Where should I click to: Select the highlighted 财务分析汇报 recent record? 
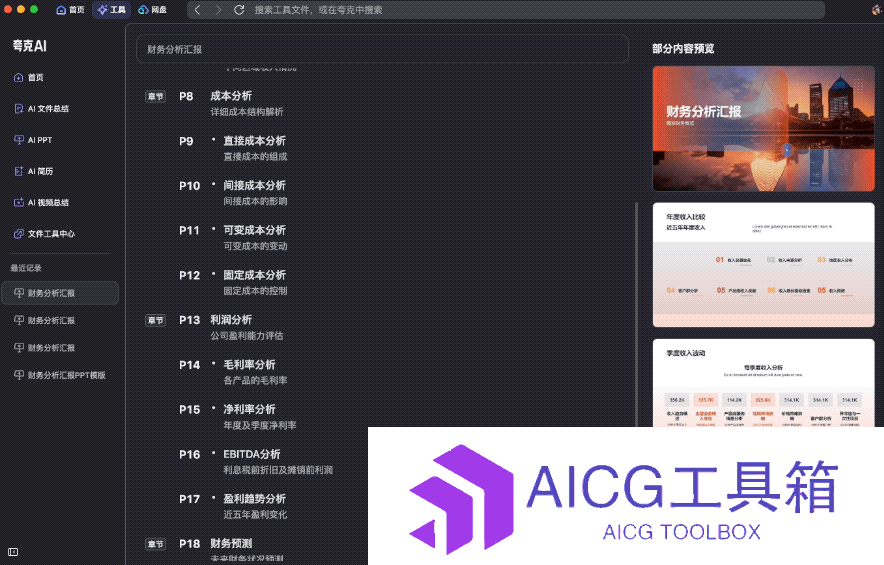point(60,293)
